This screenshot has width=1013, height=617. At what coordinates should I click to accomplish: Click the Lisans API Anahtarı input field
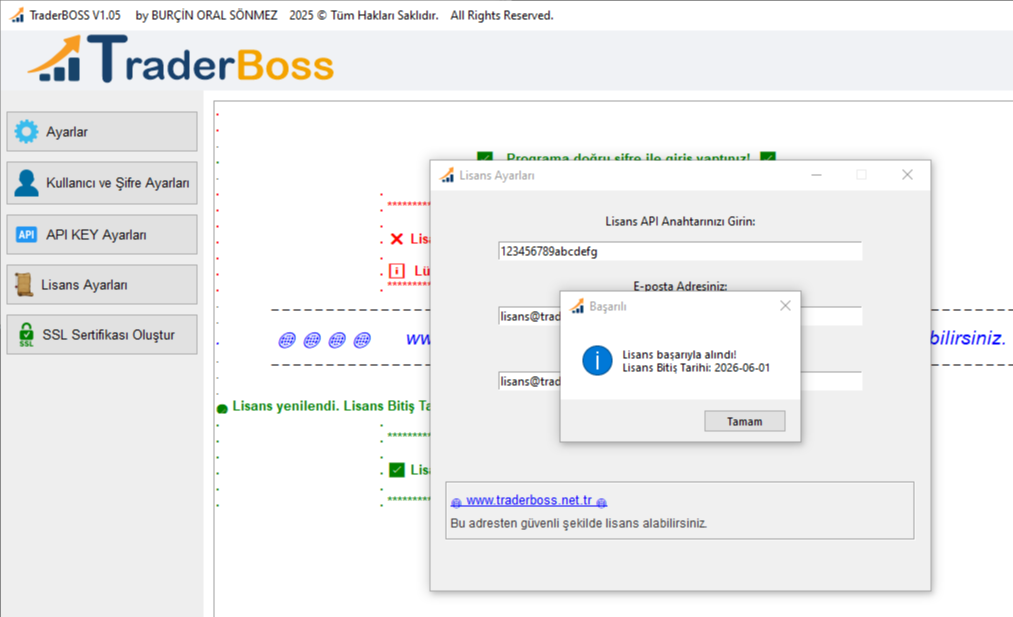click(679, 251)
